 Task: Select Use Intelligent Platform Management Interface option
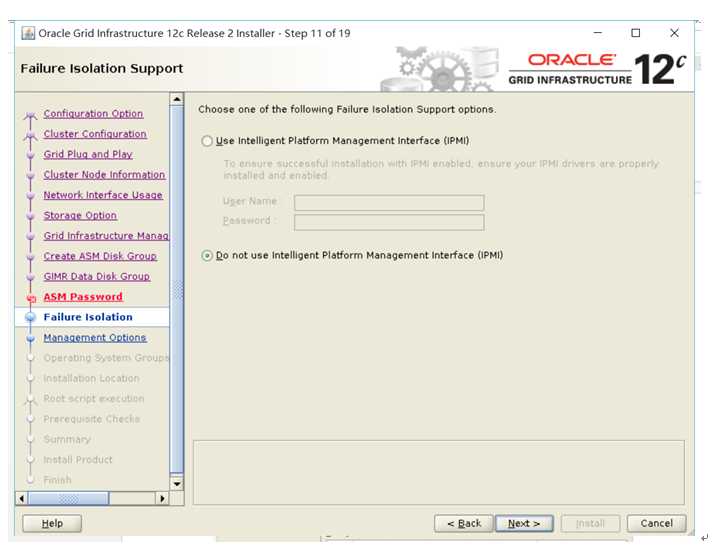pos(207,141)
